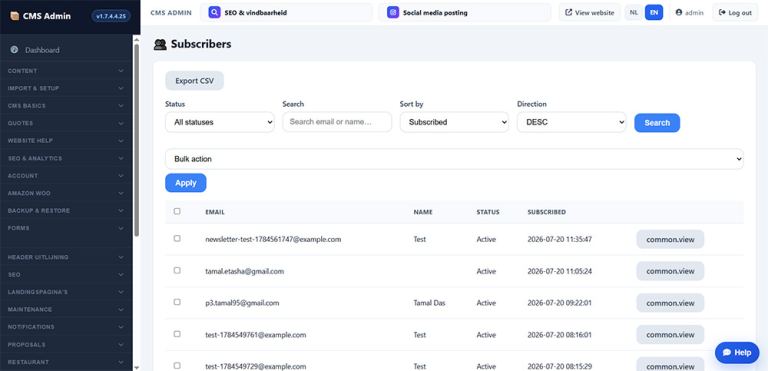Click the Export CSV button
Image resolution: width=768 pixels, height=371 pixels.
(x=194, y=81)
